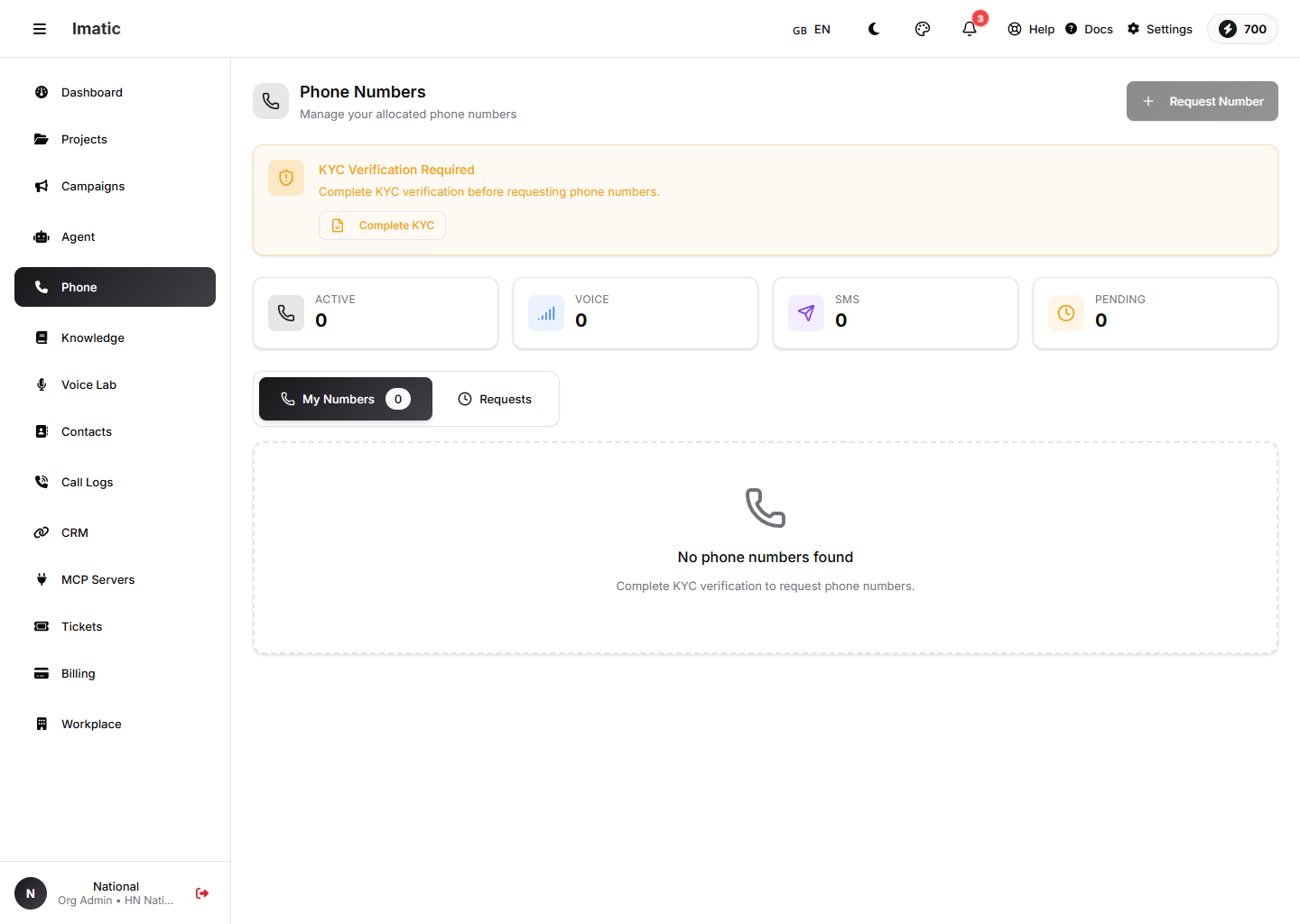
Task: Click the Voice Lab microphone icon
Action: coord(42,384)
